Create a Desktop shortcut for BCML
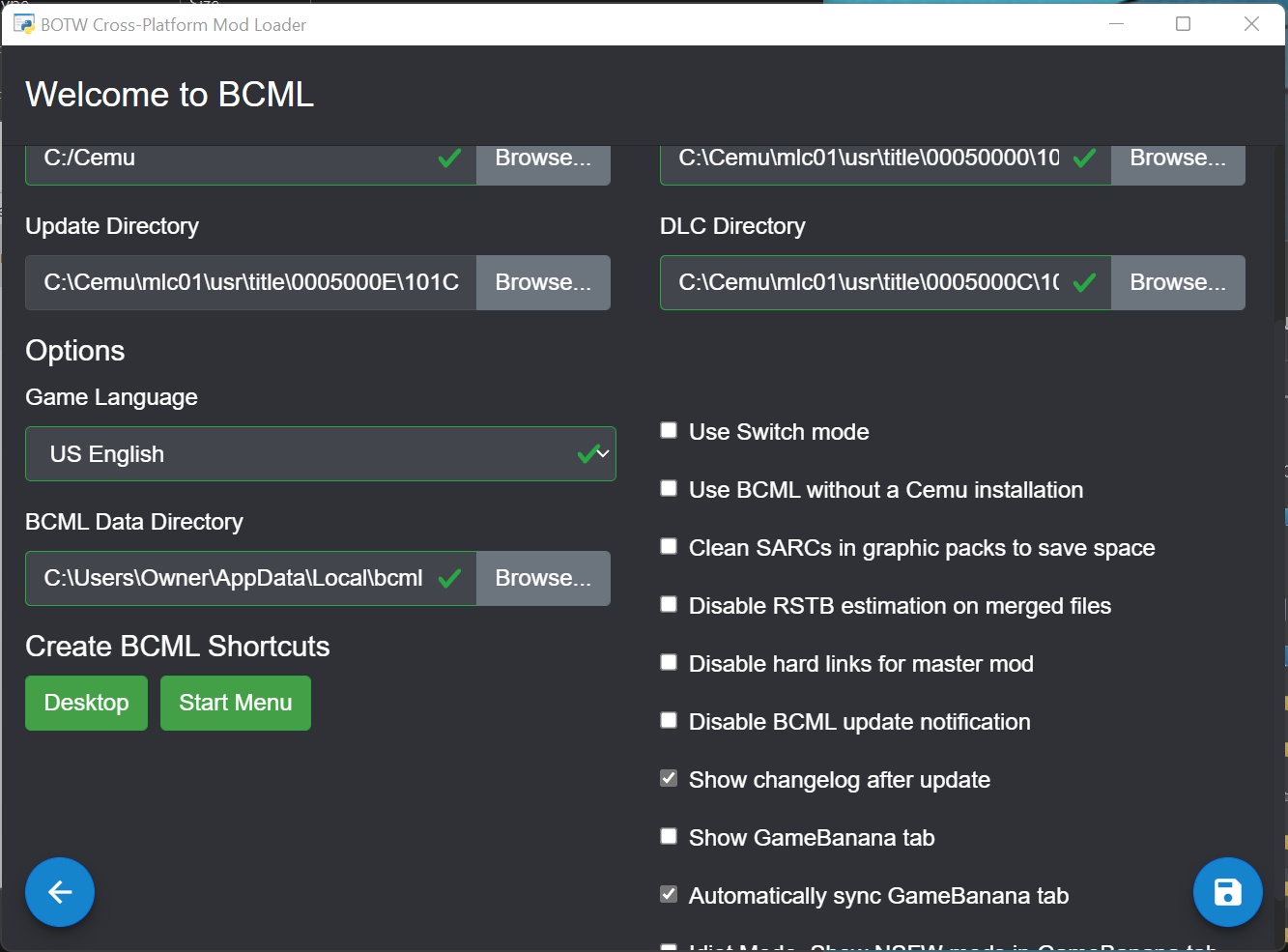 click(86, 703)
